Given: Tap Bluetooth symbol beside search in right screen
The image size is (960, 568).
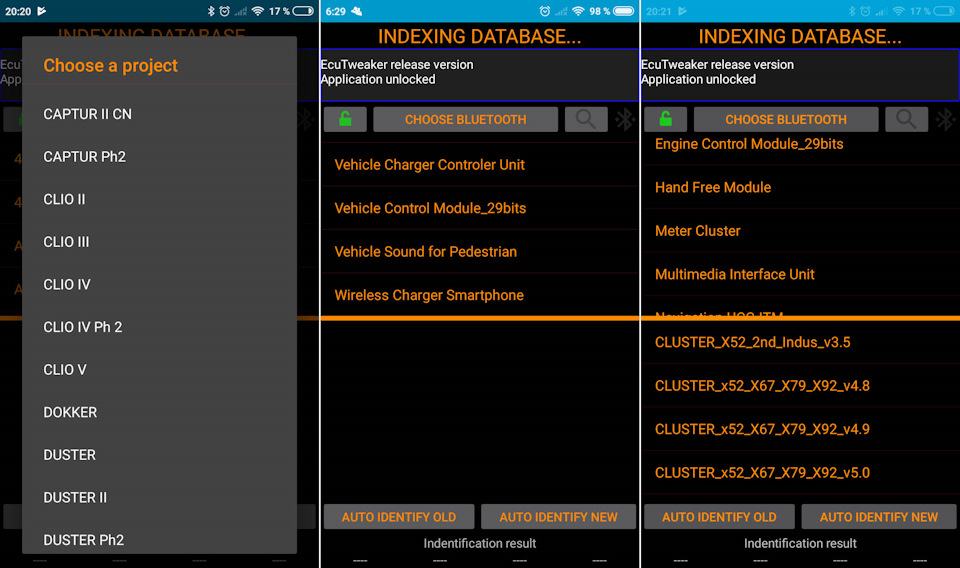Looking at the screenshot, I should 945,120.
